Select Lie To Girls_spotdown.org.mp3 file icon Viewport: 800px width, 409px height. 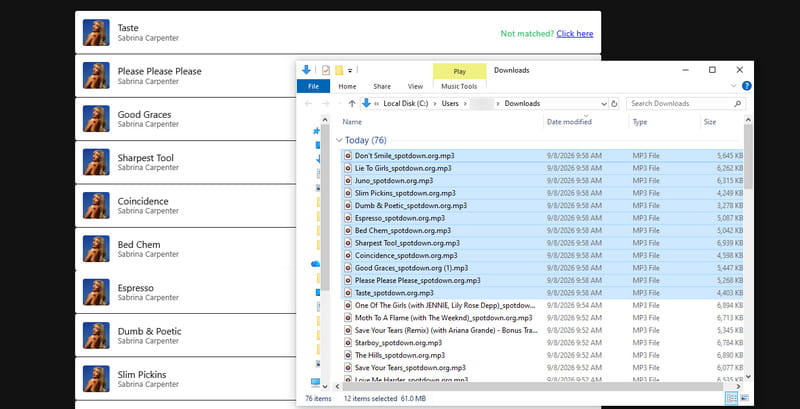pyautogui.click(x=348, y=168)
